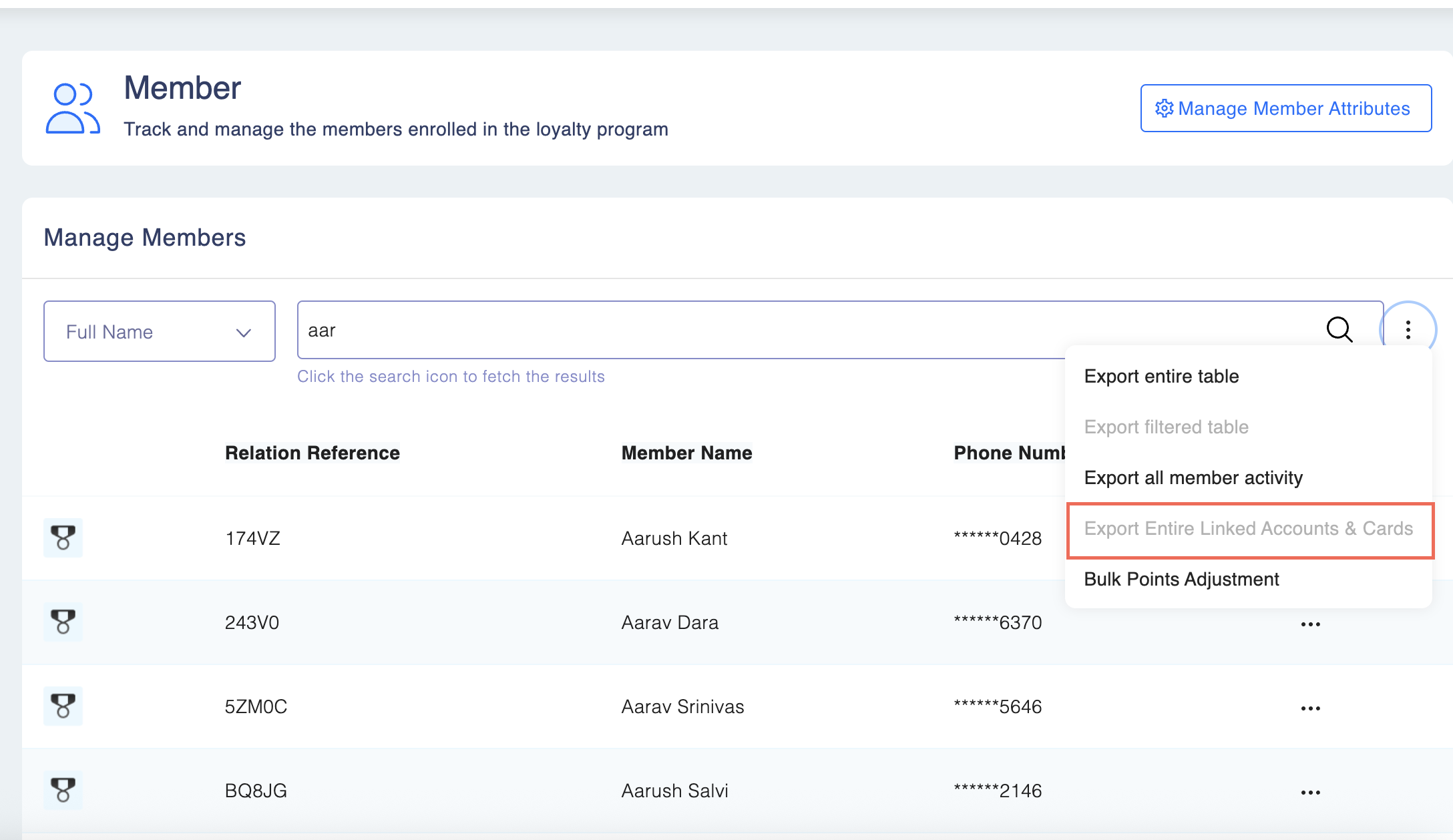1453x840 pixels.
Task: Click the tier medal icon for Aarush Salvi
Action: pyautogui.click(x=63, y=790)
